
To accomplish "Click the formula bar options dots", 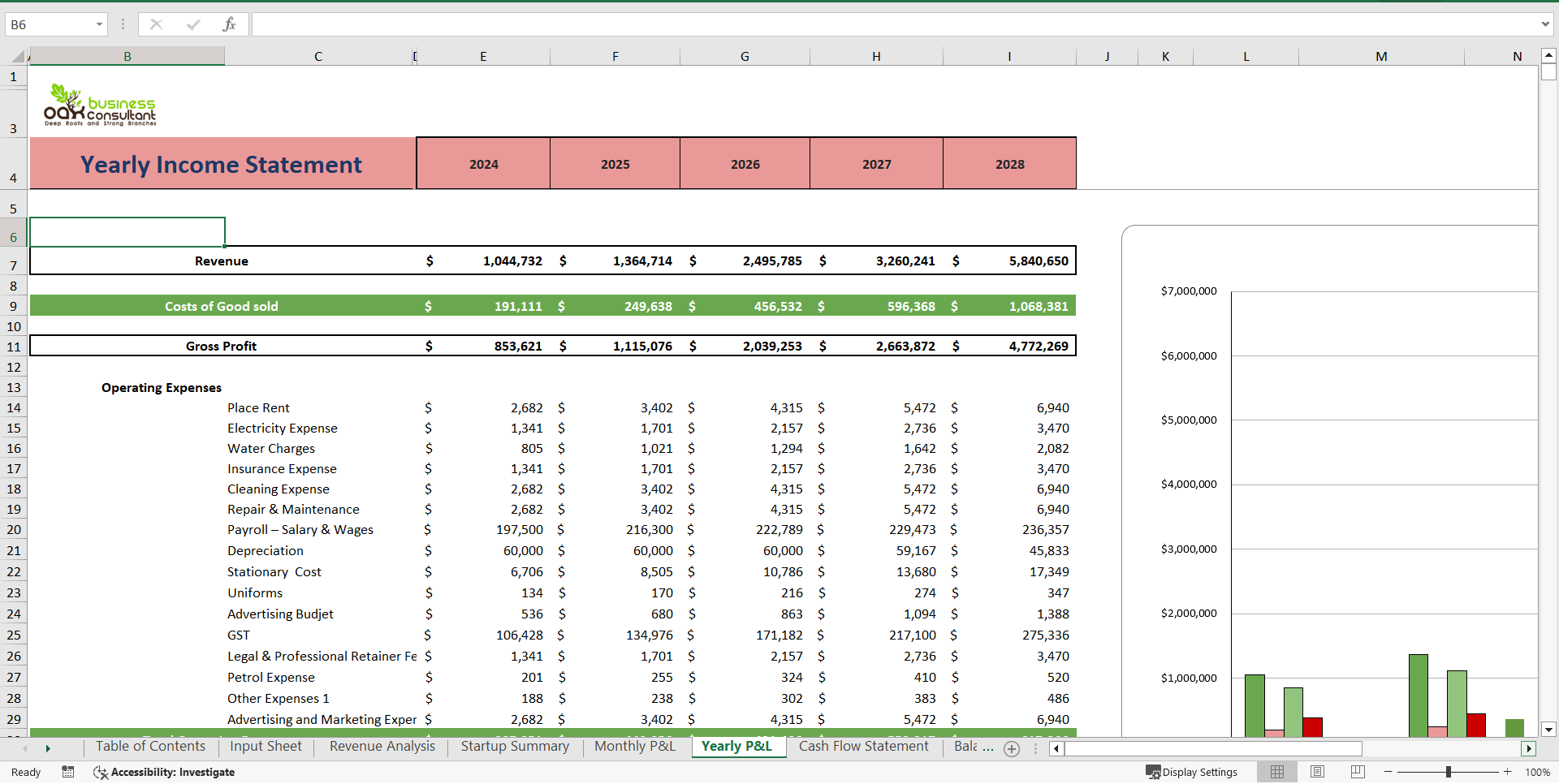I will 123,24.
